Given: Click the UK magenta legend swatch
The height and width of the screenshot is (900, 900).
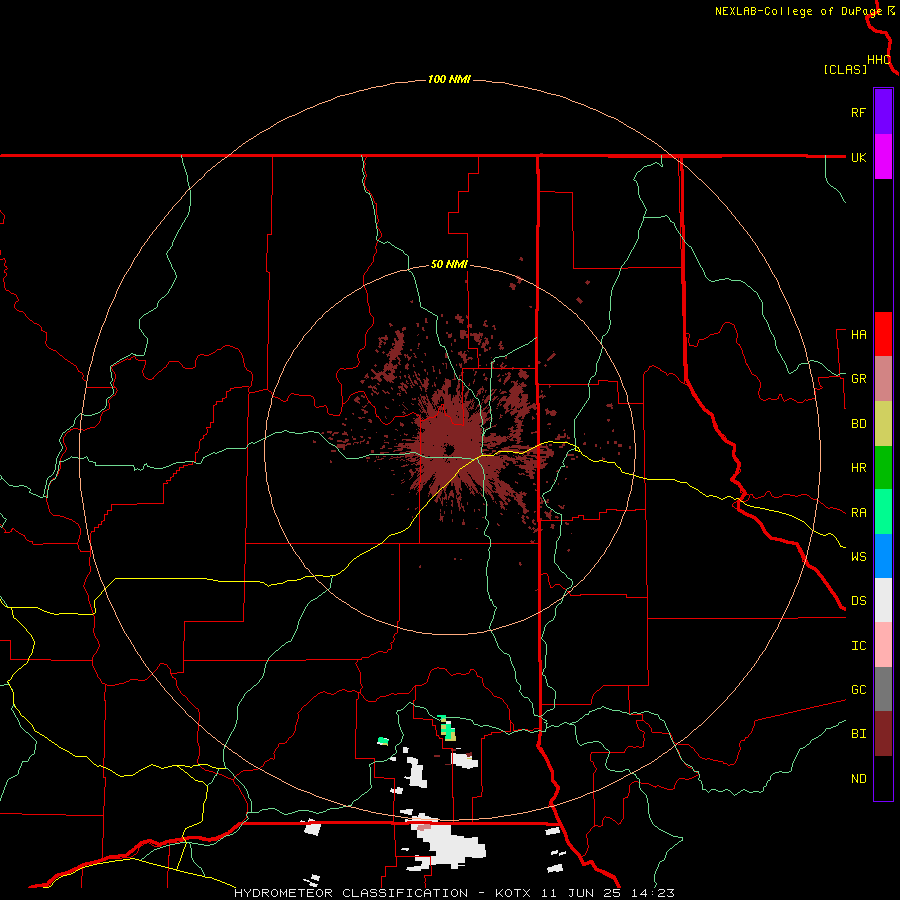Looking at the screenshot, I should (x=883, y=157).
